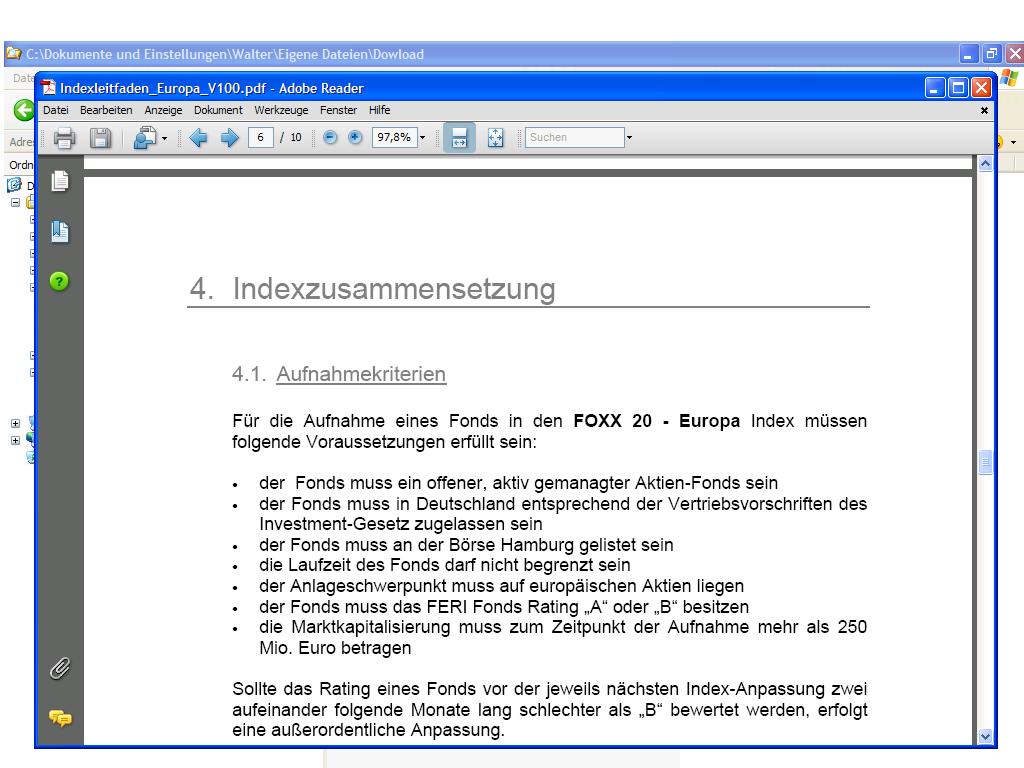This screenshot has width=1024, height=768.
Task: Collapse the top folder tree node in Explorer
Action: (x=16, y=202)
